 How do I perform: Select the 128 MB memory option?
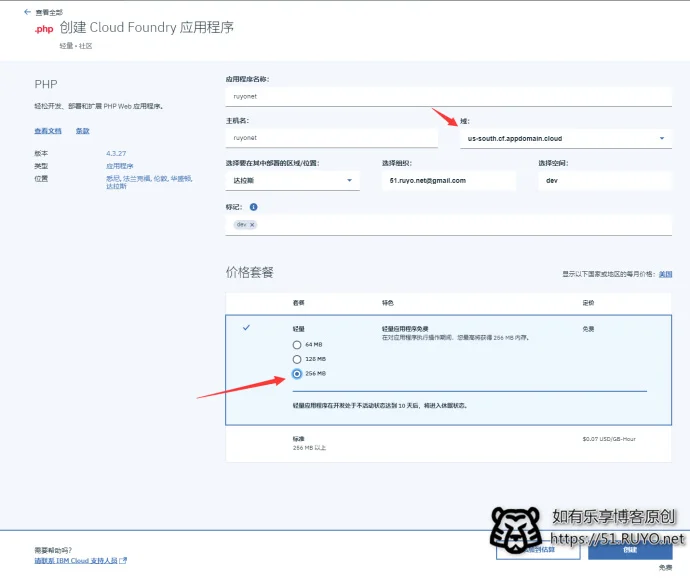(x=297, y=359)
